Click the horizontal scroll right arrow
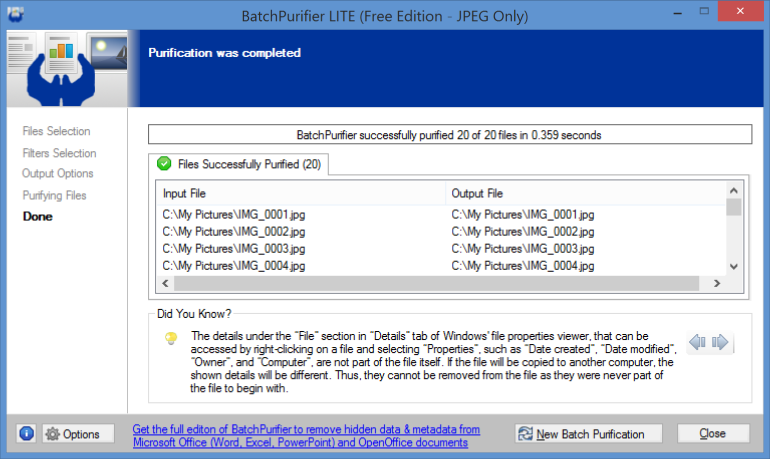 click(x=717, y=283)
